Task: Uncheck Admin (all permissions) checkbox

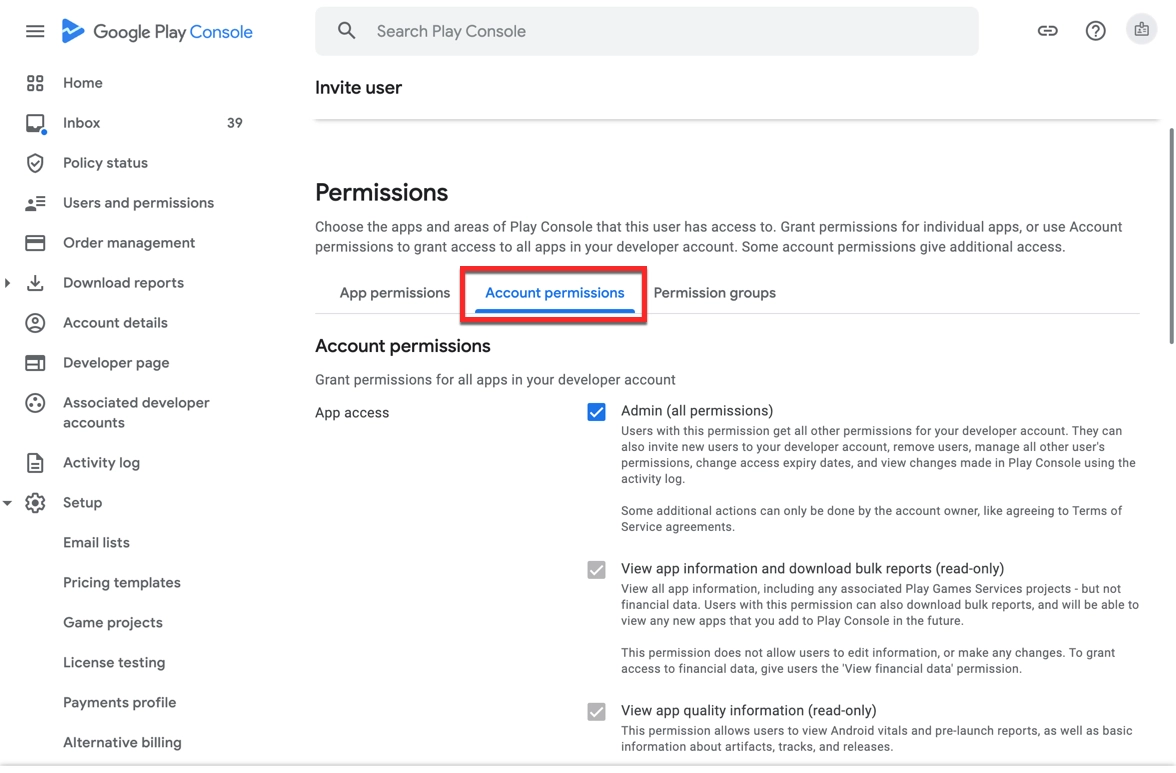Action: [x=596, y=412]
